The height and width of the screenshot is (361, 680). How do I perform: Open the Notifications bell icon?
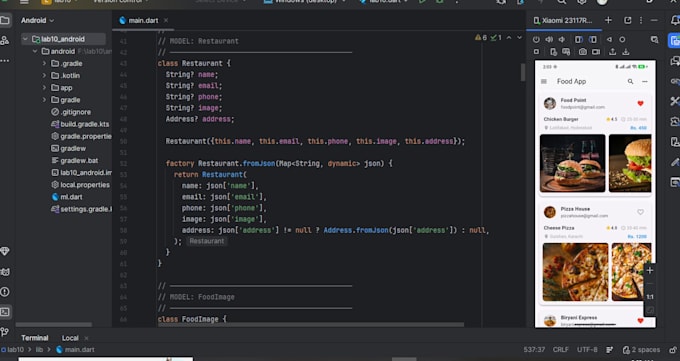(675, 20)
